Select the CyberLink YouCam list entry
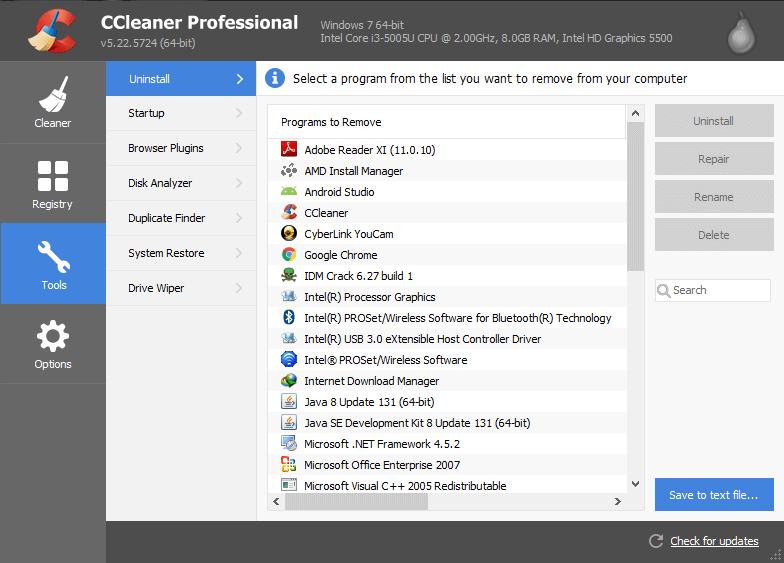The image size is (784, 563). (x=448, y=234)
